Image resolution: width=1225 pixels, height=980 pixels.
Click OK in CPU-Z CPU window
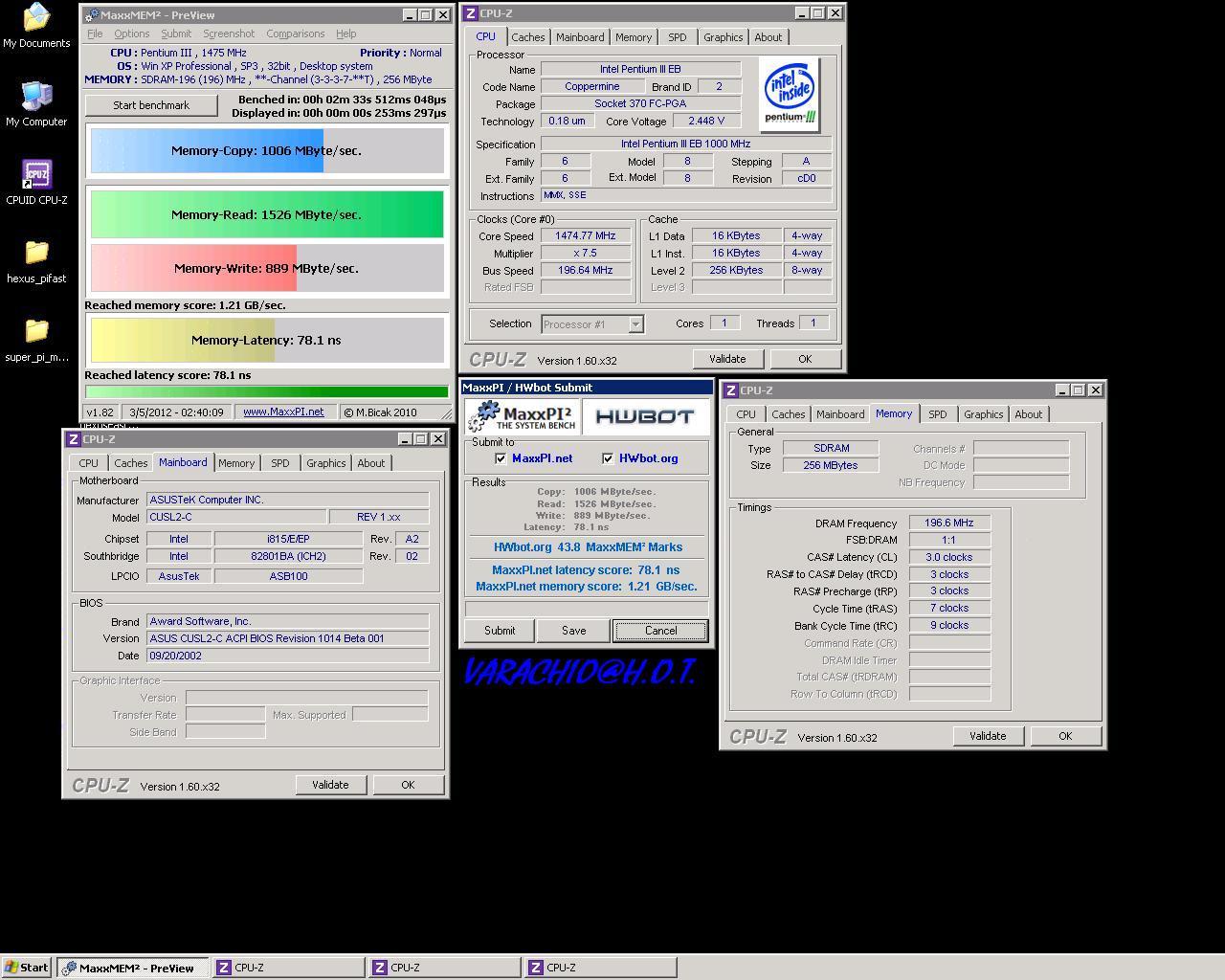[x=805, y=359]
